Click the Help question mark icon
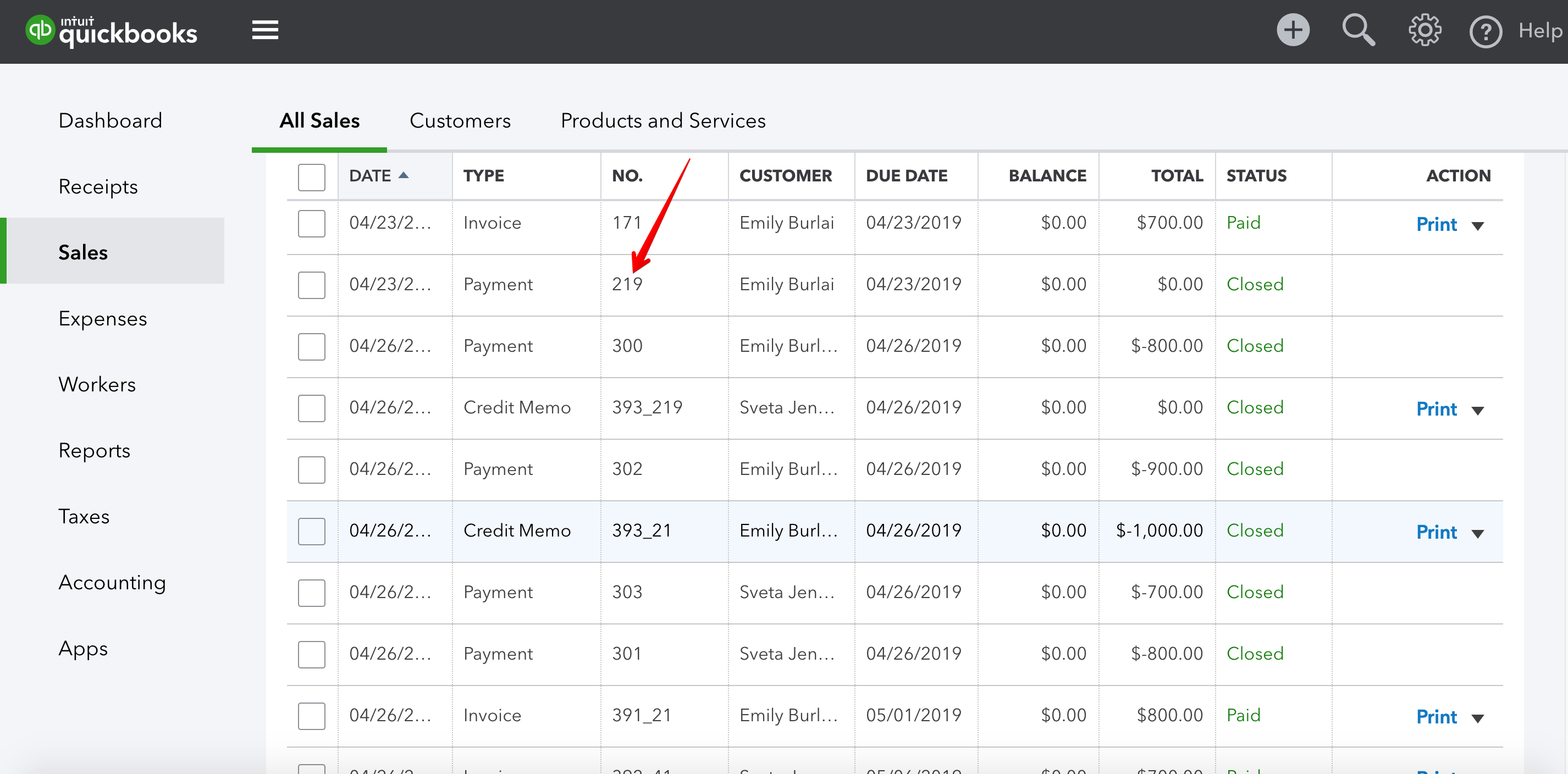1568x774 pixels. click(1486, 32)
